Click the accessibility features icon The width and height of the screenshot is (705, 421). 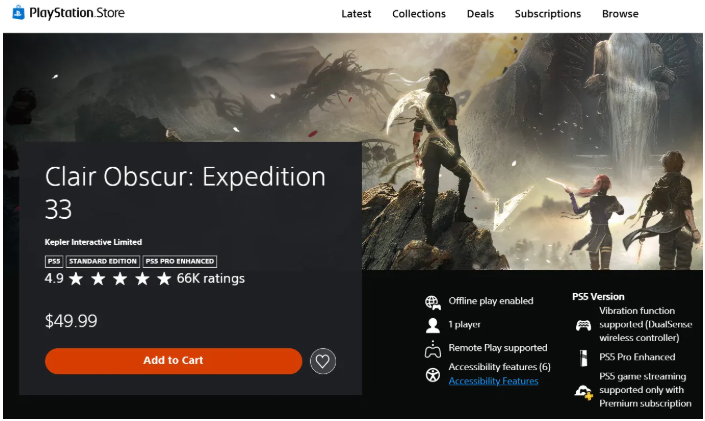pos(433,374)
